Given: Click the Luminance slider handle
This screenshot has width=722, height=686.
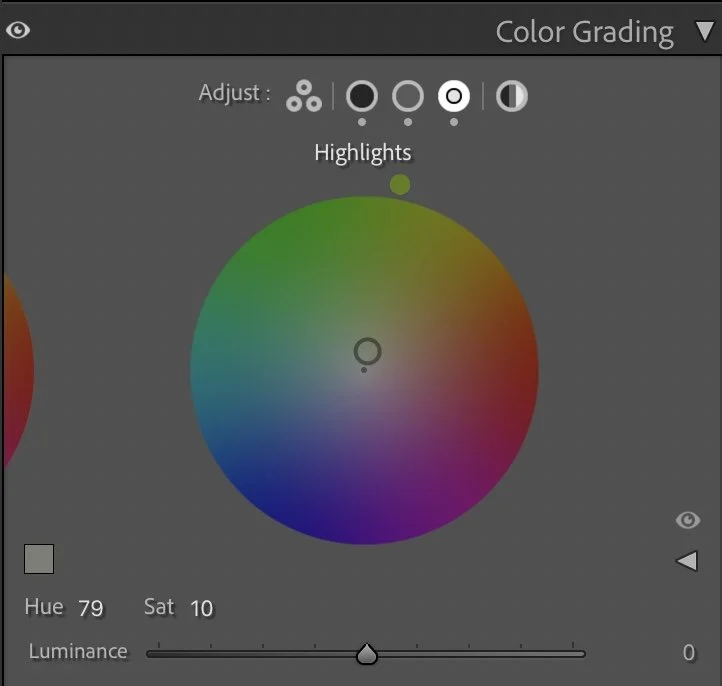Looking at the screenshot, I should click(x=367, y=654).
